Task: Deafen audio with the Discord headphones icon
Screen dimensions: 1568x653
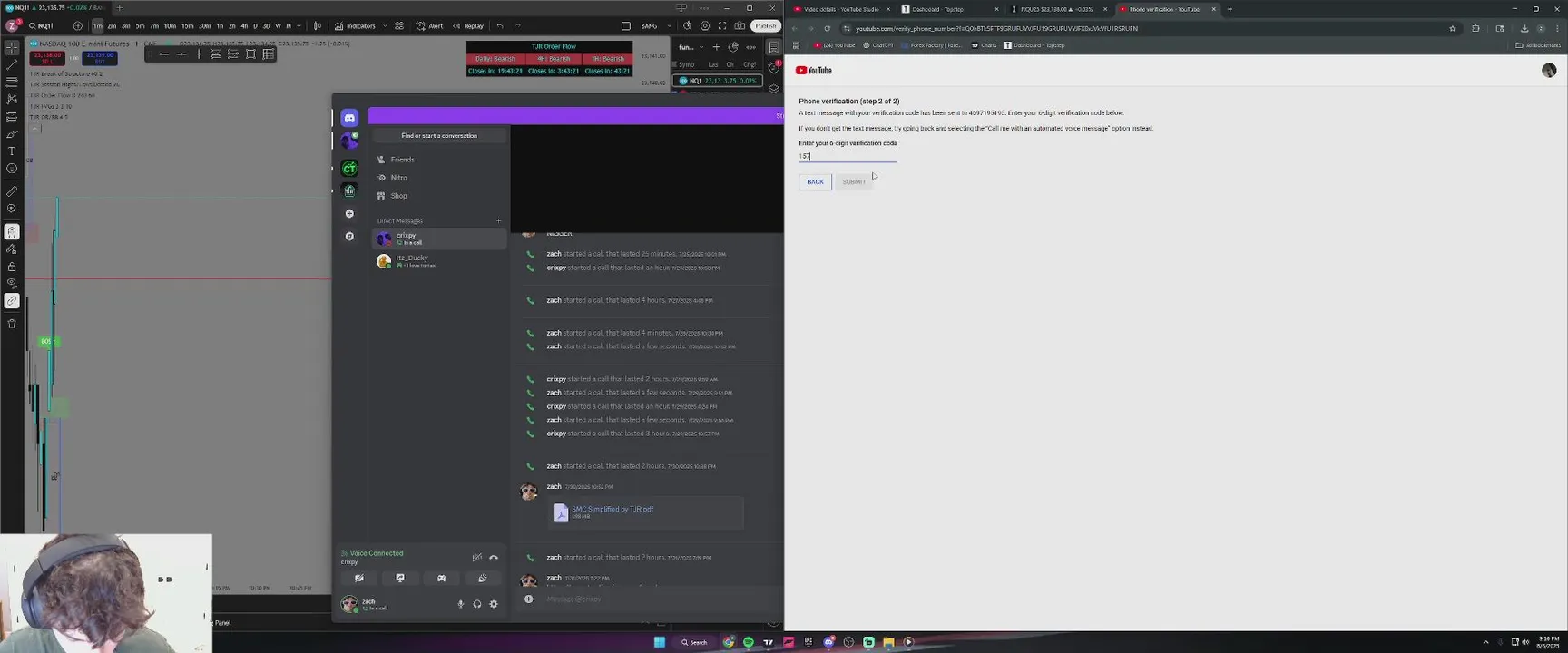Action: pos(476,604)
